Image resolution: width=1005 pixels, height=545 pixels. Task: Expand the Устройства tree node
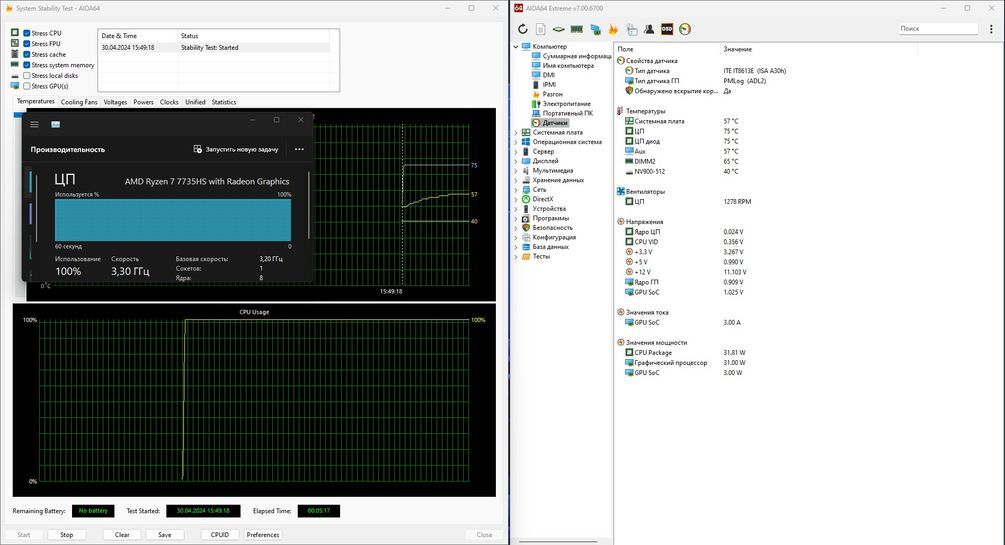tap(516, 208)
